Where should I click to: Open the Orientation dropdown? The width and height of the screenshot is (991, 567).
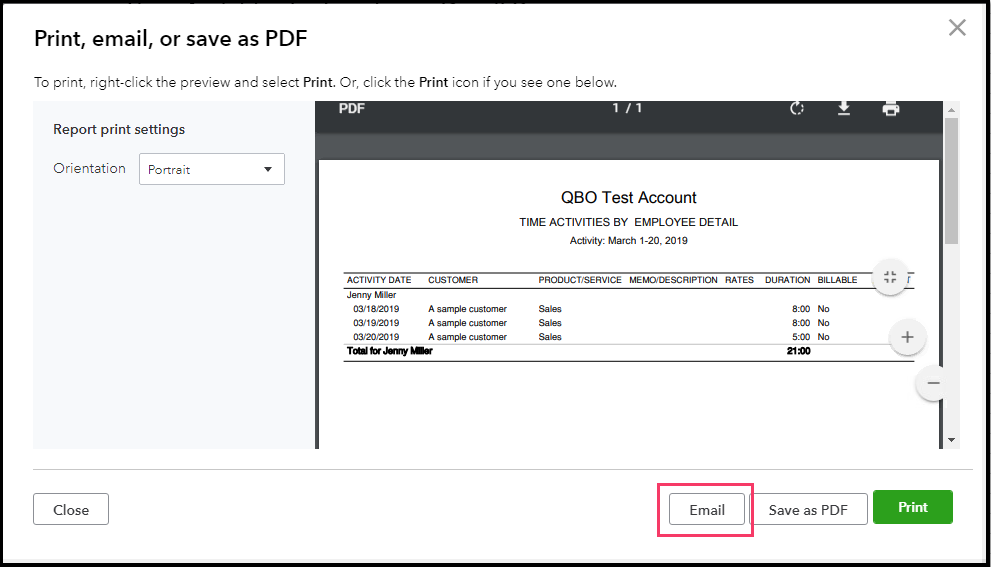[212, 169]
